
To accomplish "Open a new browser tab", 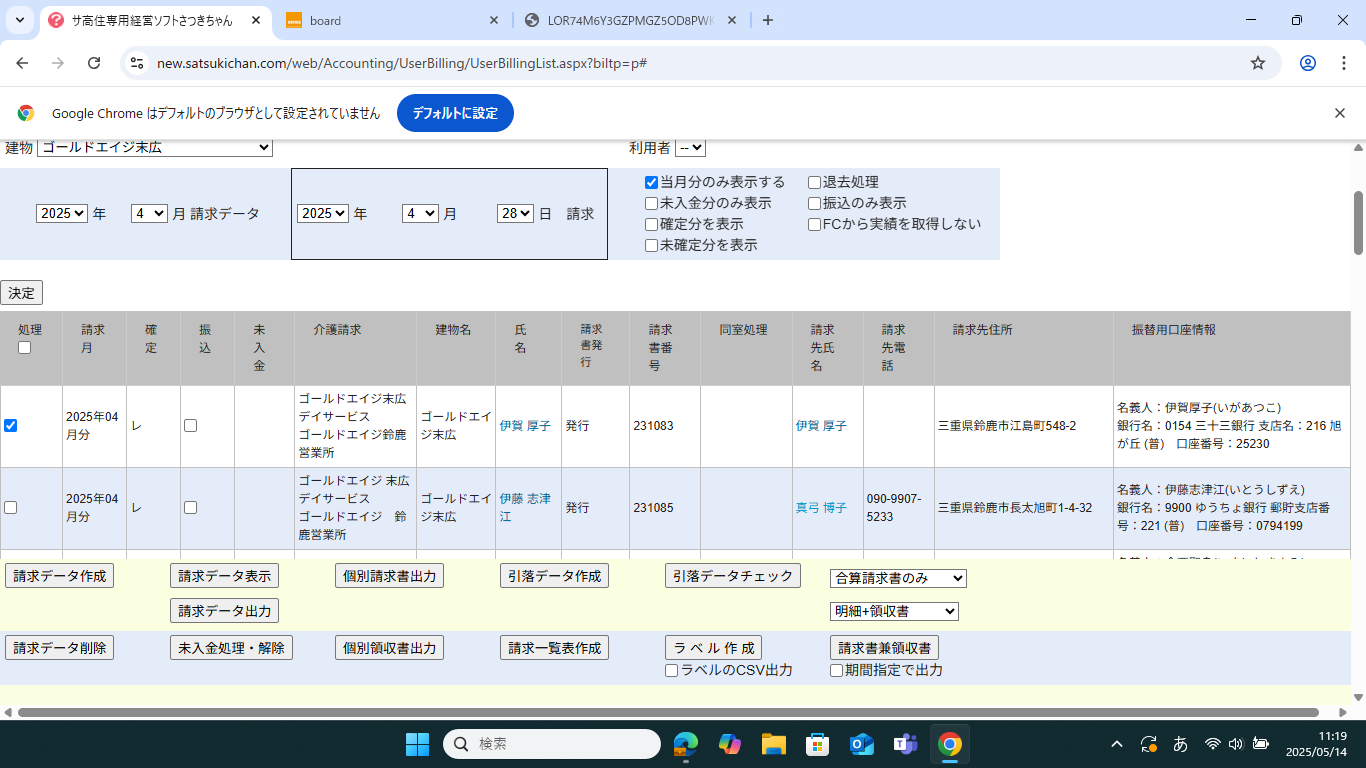I will (x=768, y=20).
